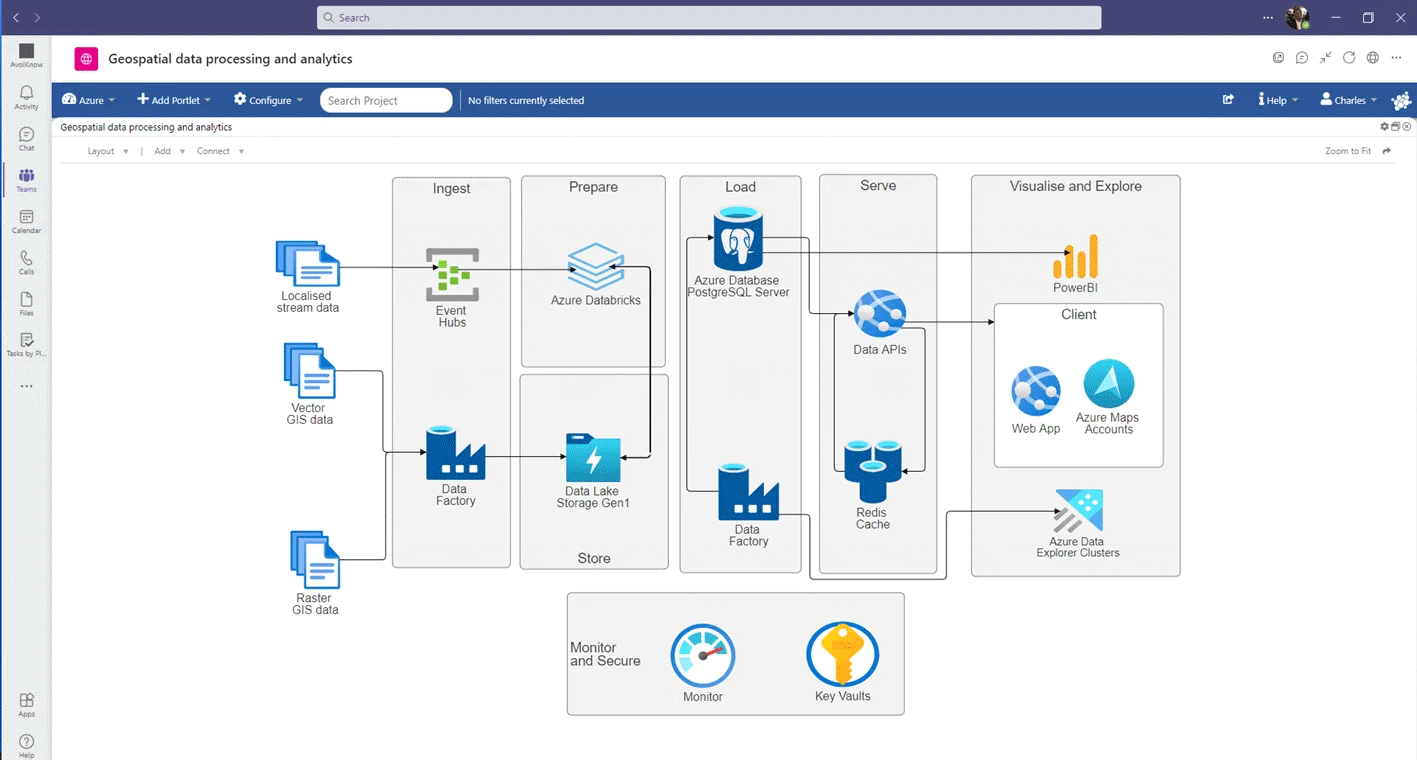The width and height of the screenshot is (1417, 760).
Task: Expand the Layout menu
Action: [108, 151]
